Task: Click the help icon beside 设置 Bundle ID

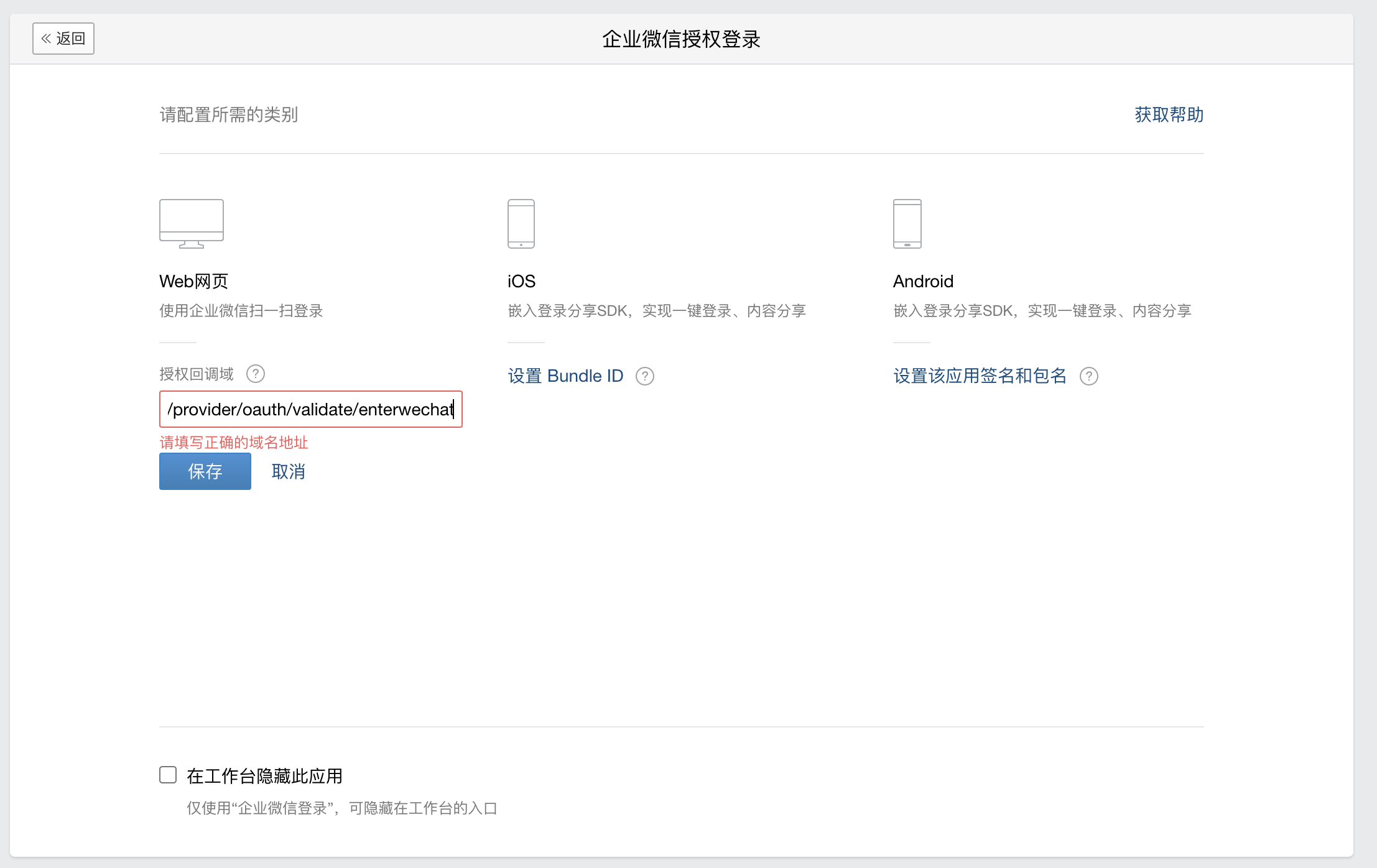Action: click(x=645, y=376)
